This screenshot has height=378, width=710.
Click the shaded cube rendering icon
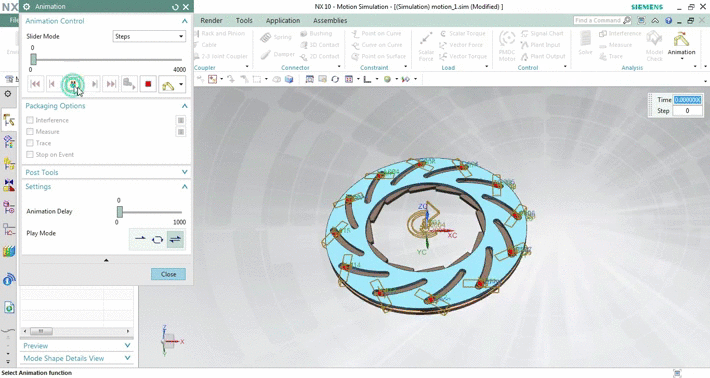pos(289,79)
